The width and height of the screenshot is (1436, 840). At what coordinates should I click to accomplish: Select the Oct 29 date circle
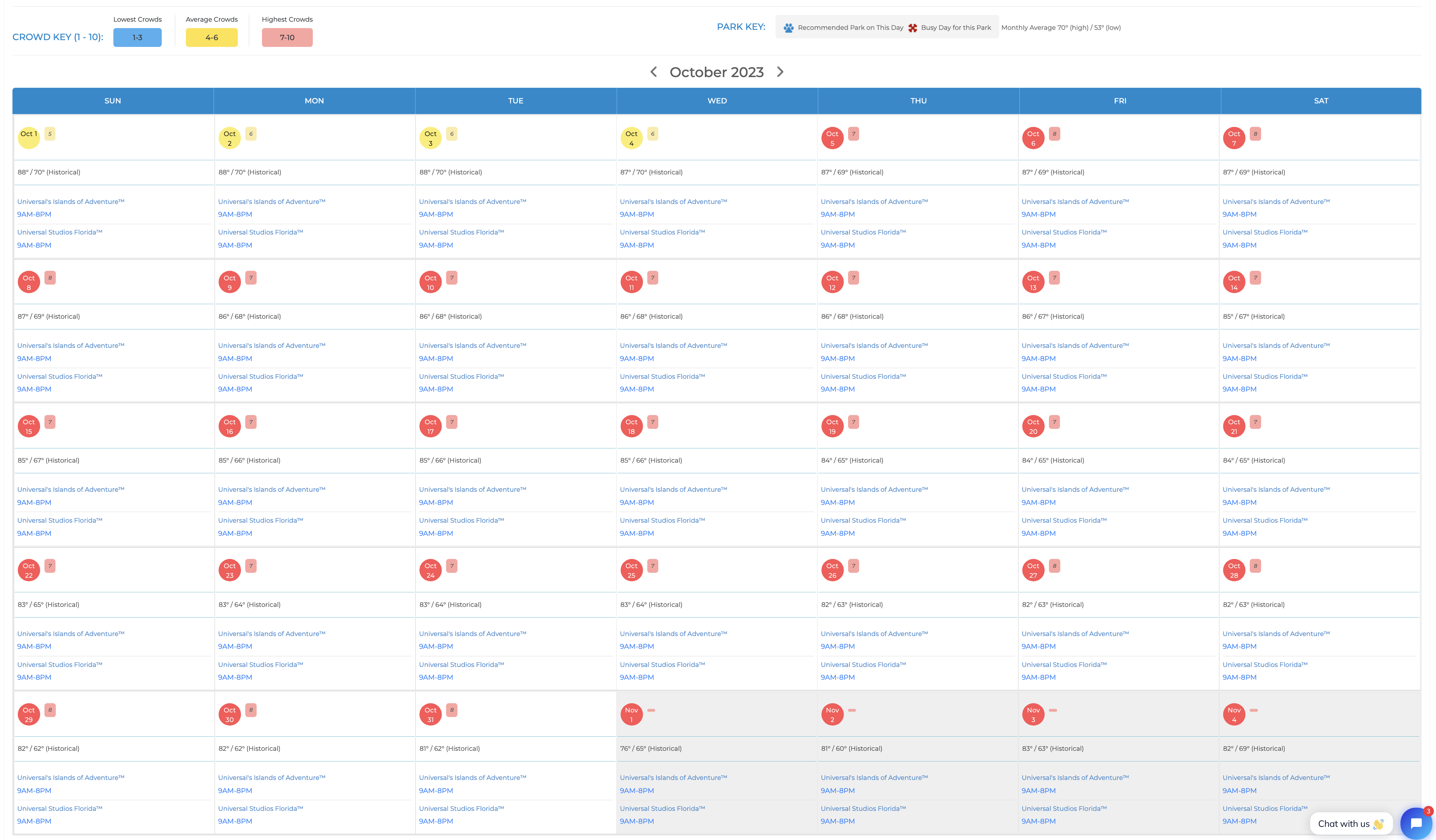(x=28, y=714)
